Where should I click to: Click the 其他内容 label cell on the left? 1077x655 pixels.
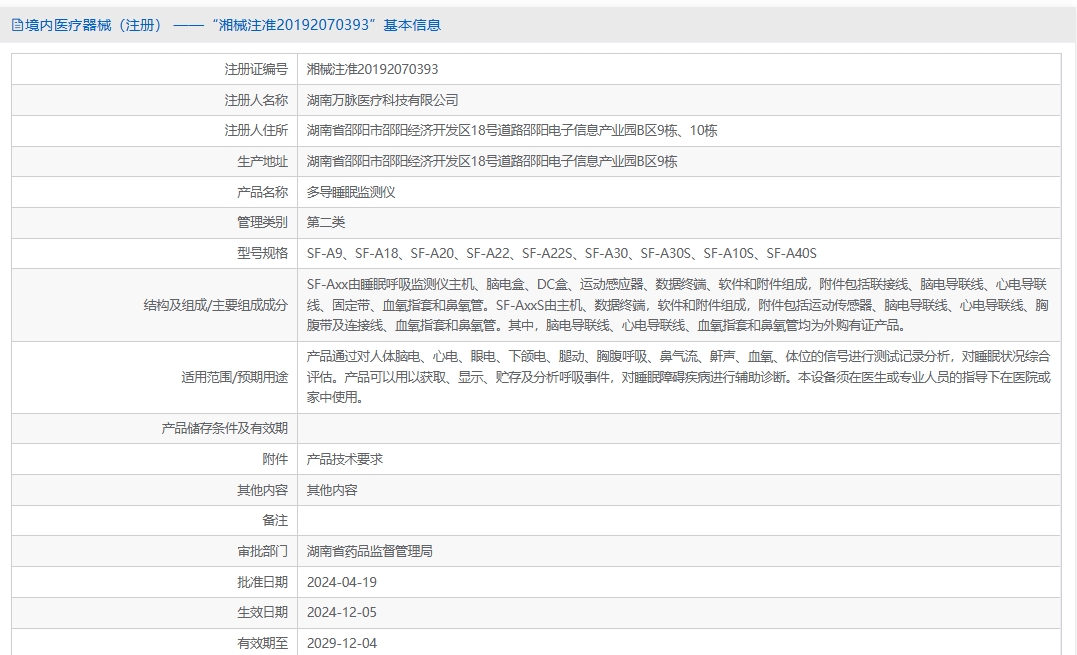155,490
